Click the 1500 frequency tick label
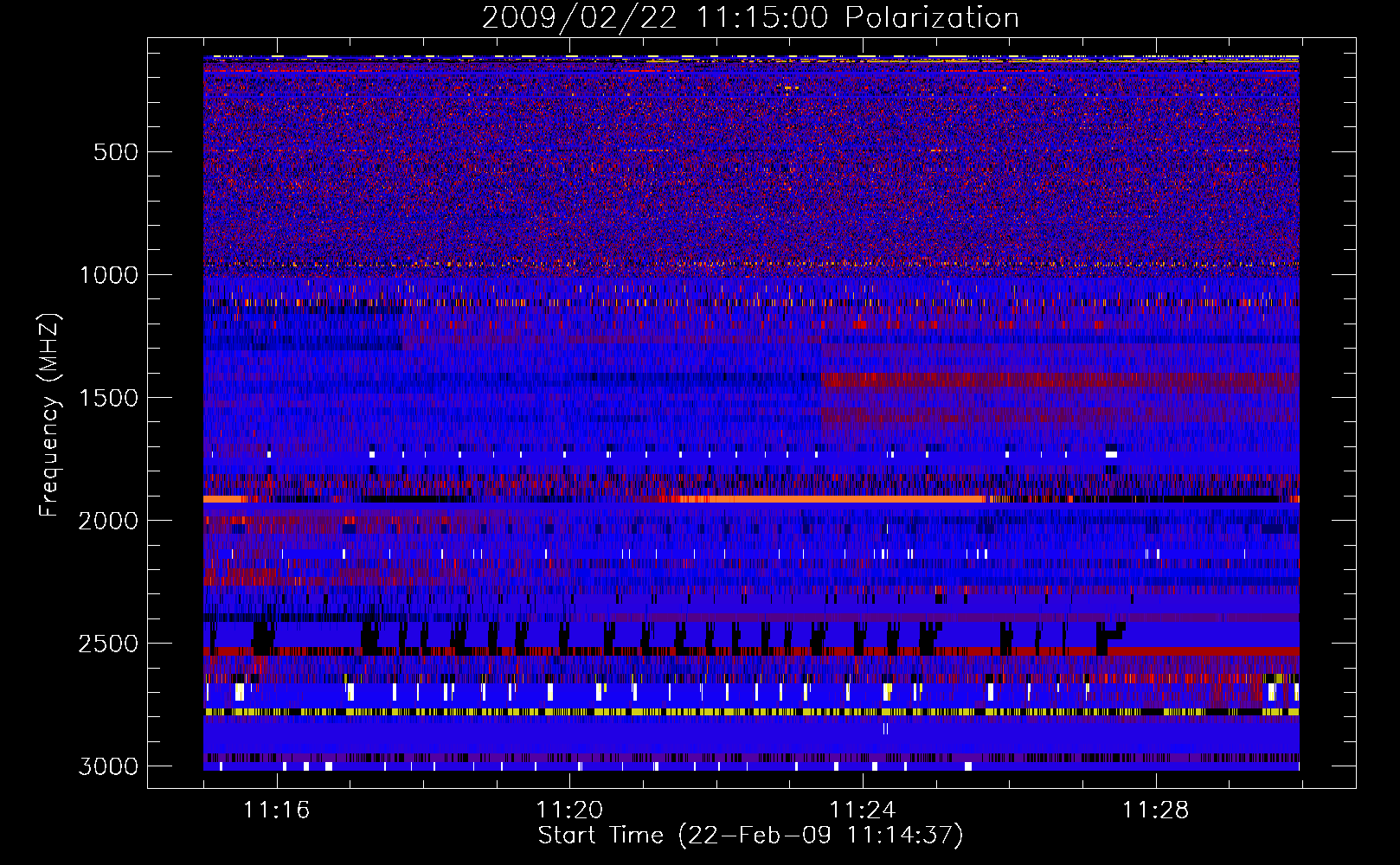 click(109, 398)
